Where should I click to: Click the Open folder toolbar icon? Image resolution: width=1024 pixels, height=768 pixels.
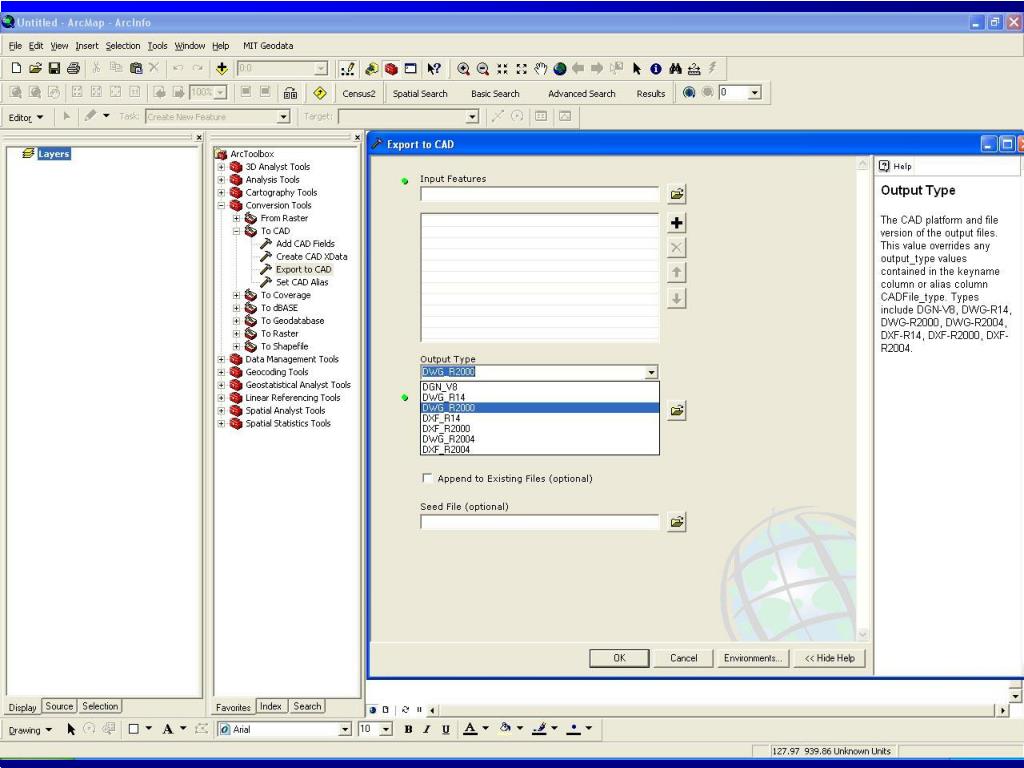[x=35, y=68]
